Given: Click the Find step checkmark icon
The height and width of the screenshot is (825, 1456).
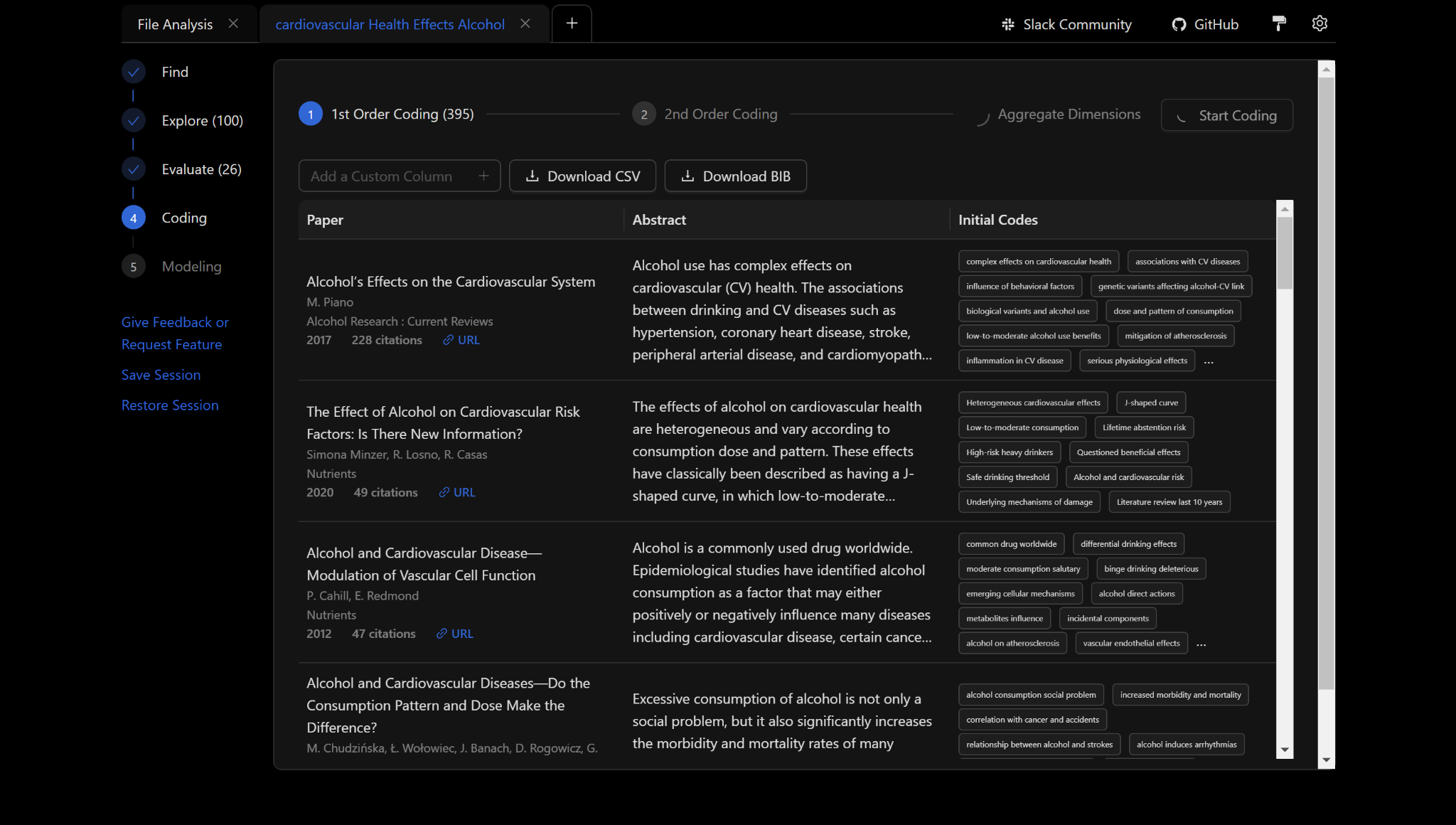Looking at the screenshot, I should [x=133, y=72].
